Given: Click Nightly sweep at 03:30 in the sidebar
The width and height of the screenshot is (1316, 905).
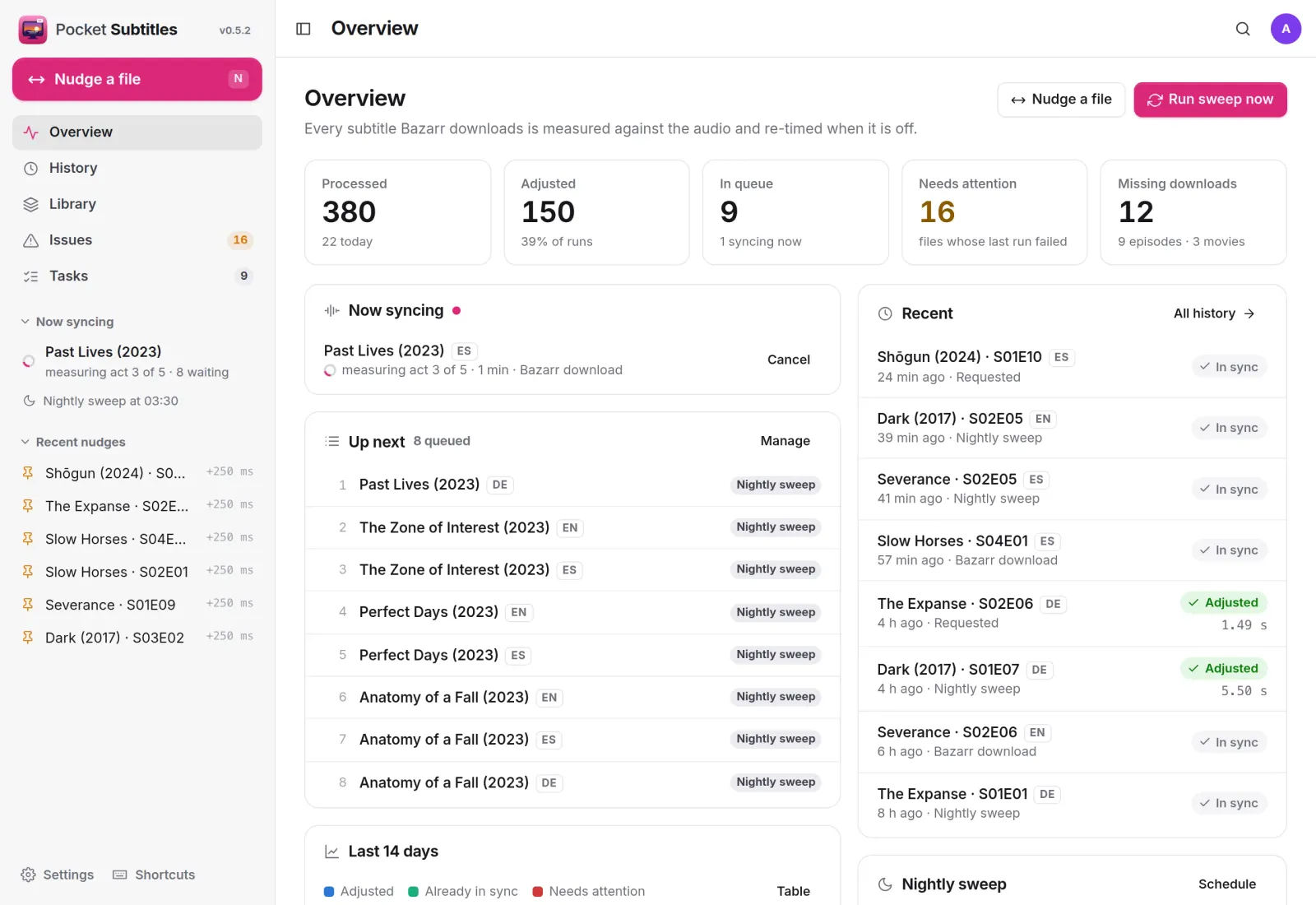Looking at the screenshot, I should 110,401.
